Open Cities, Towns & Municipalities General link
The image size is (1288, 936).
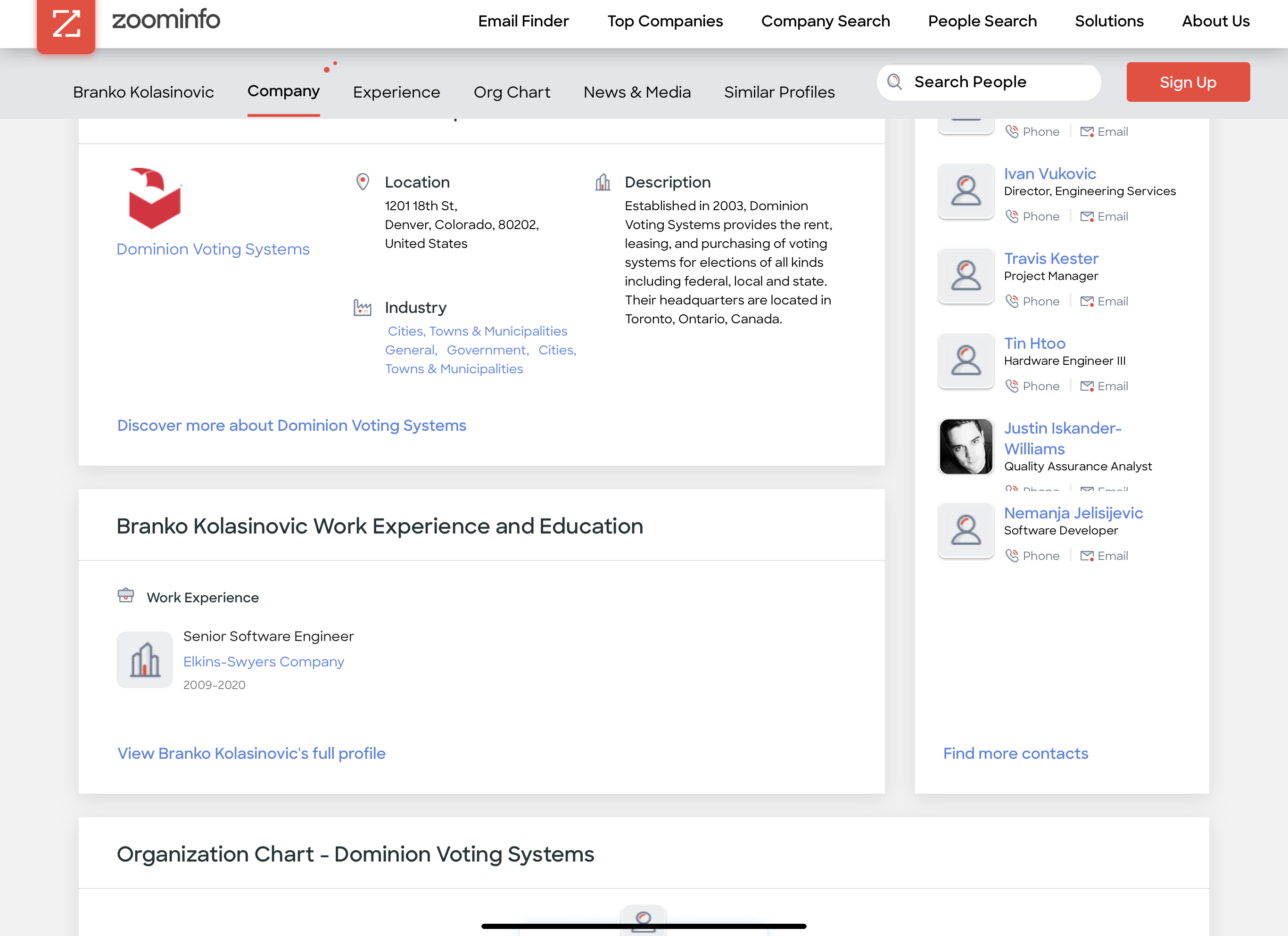point(477,340)
